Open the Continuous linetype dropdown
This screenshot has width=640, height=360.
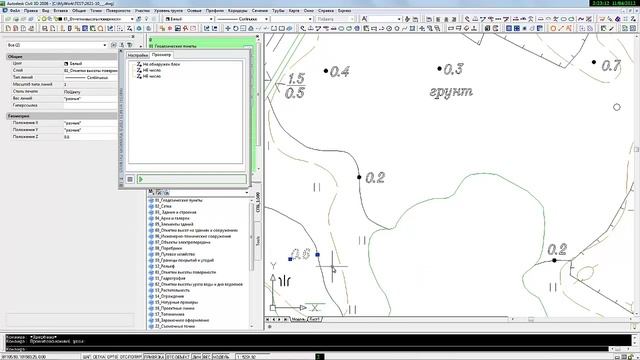266,19
